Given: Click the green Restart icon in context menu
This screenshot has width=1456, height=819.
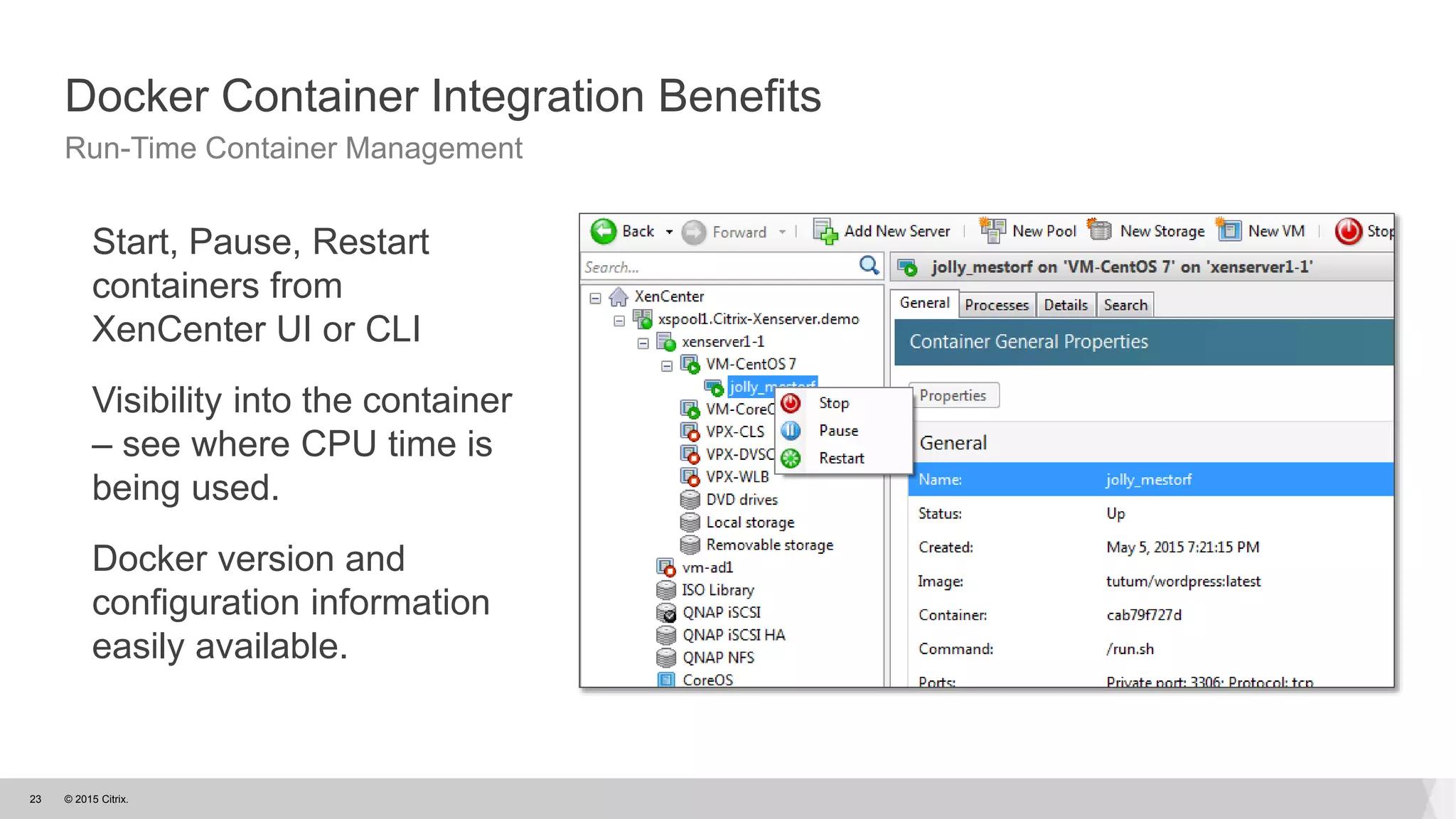Looking at the screenshot, I should [791, 459].
